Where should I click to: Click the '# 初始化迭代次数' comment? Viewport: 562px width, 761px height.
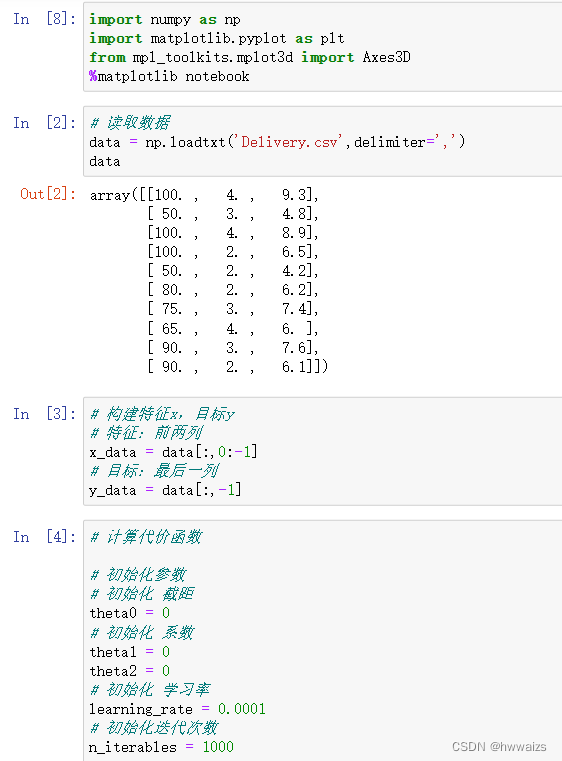pyautogui.click(x=154, y=728)
